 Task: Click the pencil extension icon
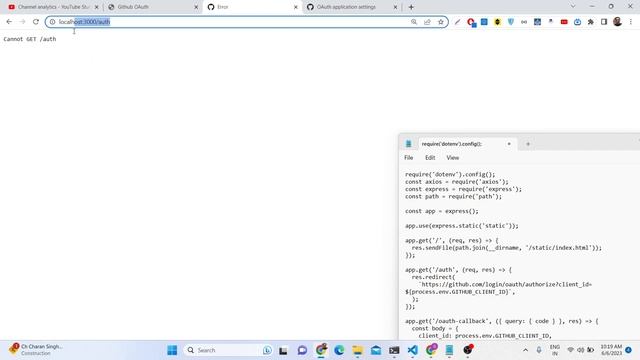coord(458,22)
